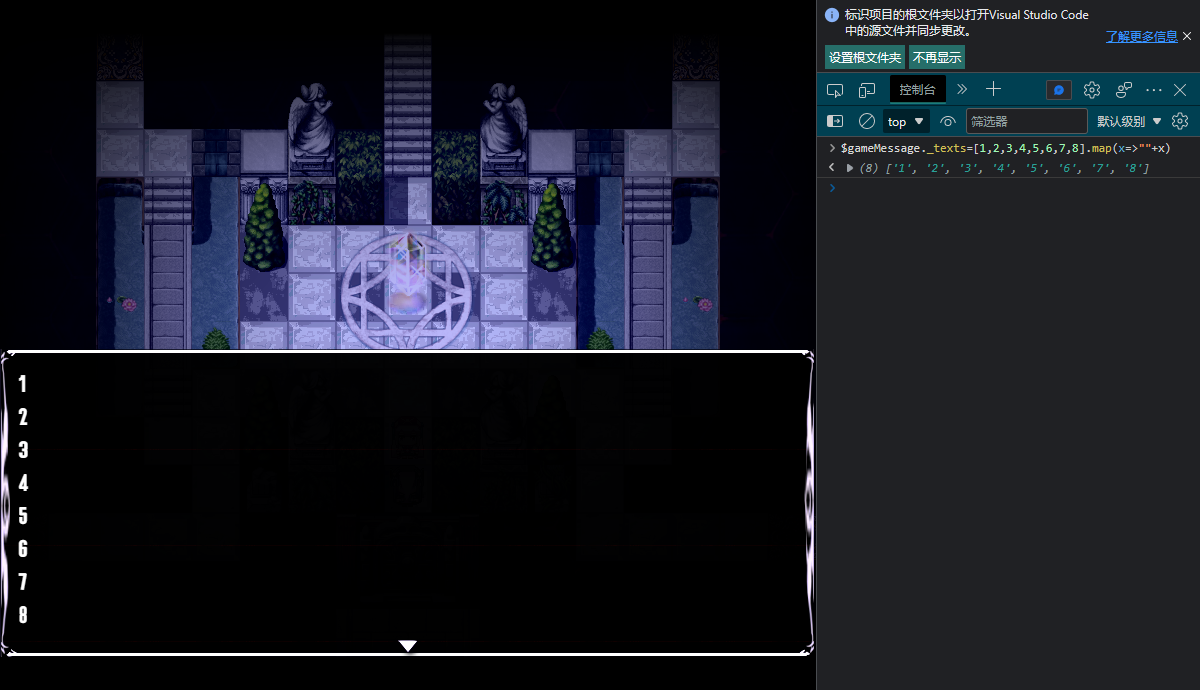Click the $gameMessage._texts command entry
1200x690 pixels.
(x=1005, y=148)
